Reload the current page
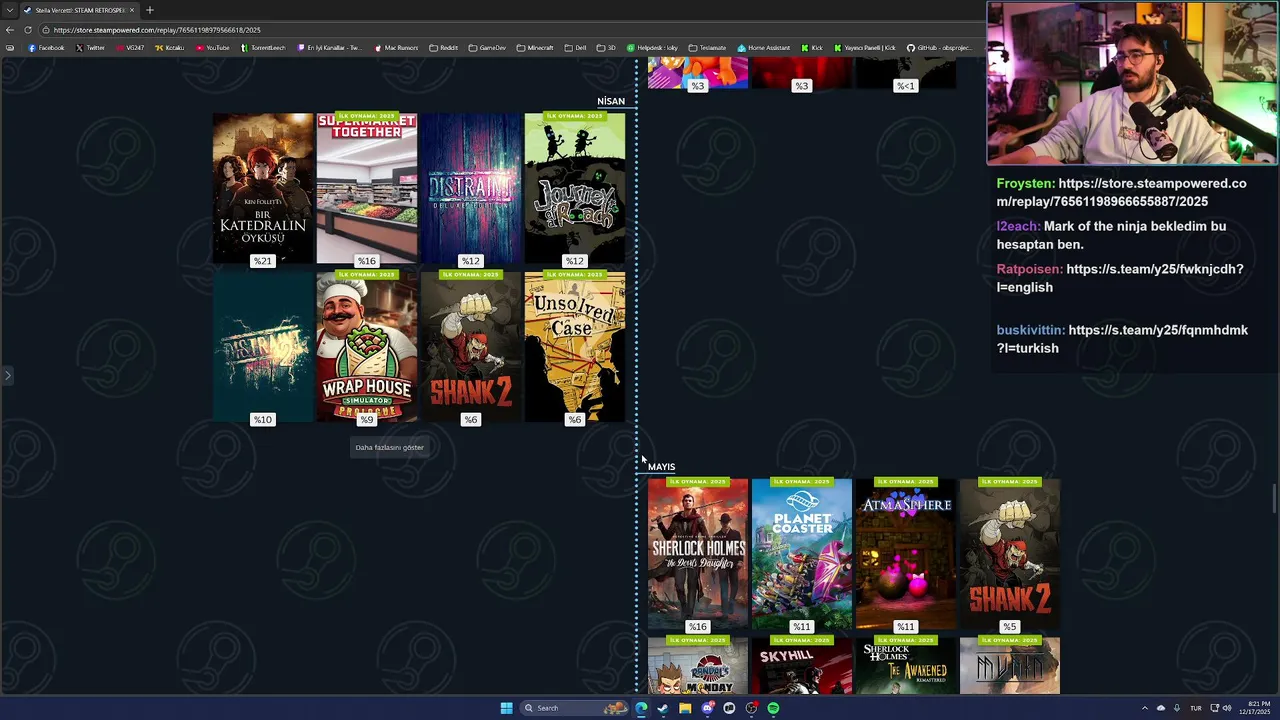 (28, 30)
